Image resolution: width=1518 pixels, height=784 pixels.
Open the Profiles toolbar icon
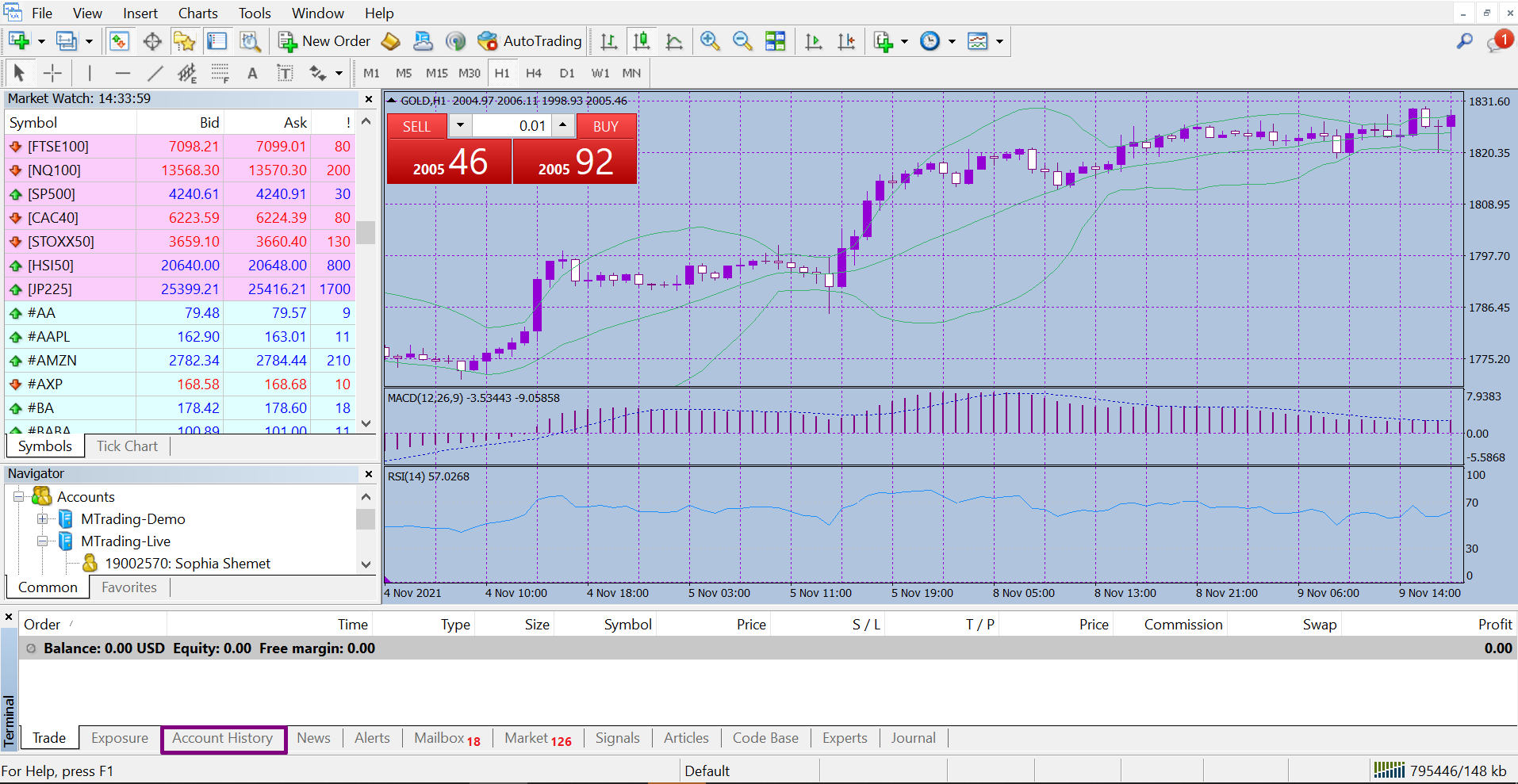tap(67, 41)
